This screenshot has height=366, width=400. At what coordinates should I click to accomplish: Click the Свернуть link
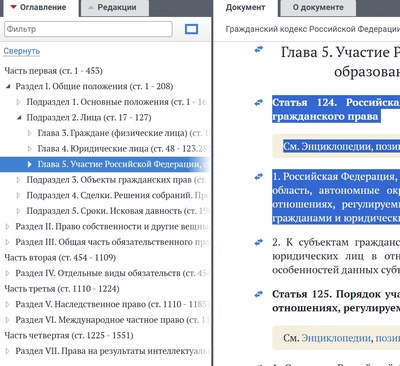click(x=22, y=51)
